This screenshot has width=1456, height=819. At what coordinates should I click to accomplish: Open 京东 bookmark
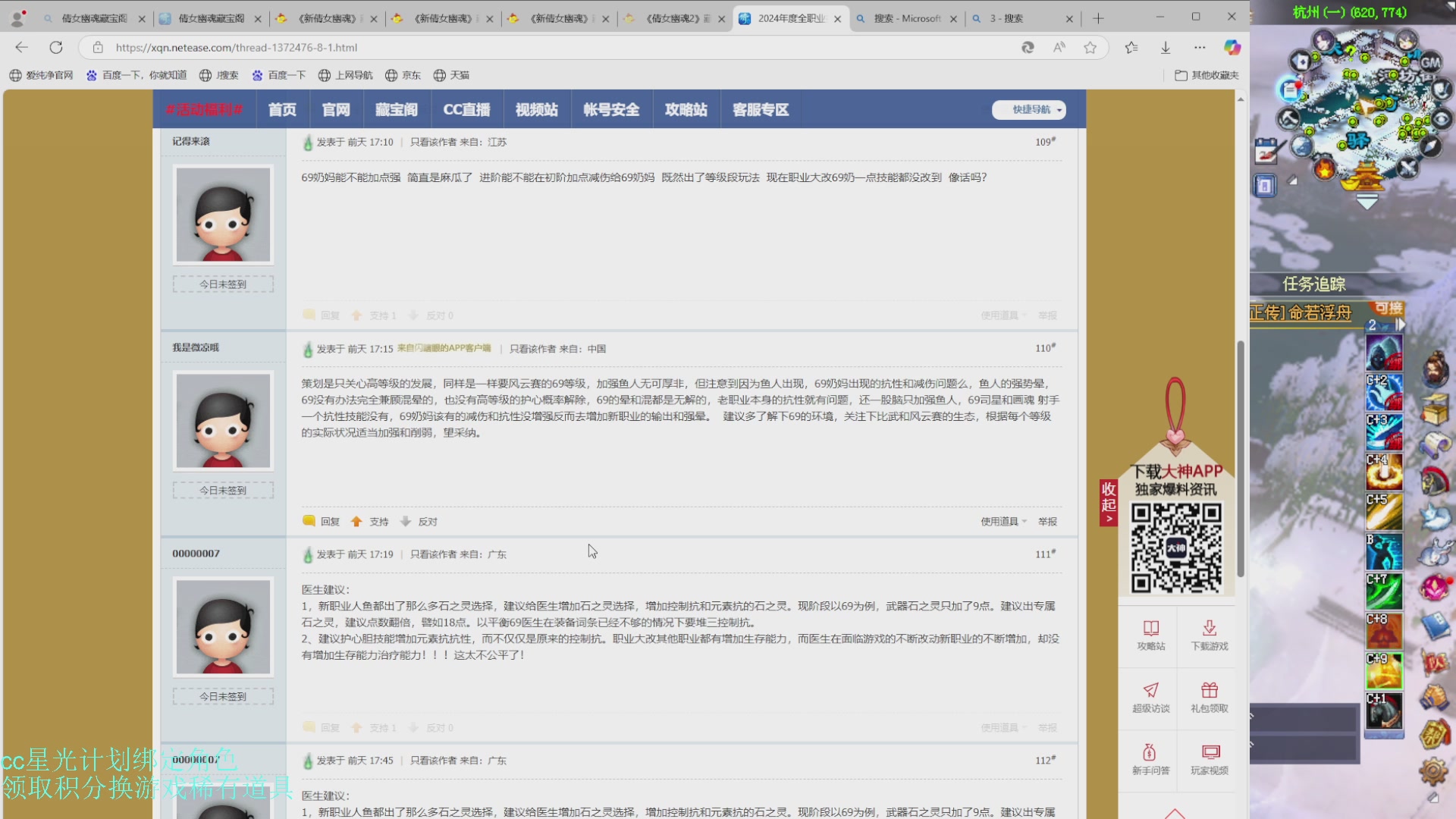click(x=403, y=75)
